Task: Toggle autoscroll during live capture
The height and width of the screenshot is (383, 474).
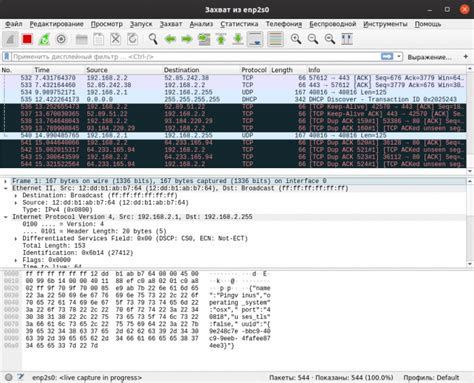Action: pos(255,39)
